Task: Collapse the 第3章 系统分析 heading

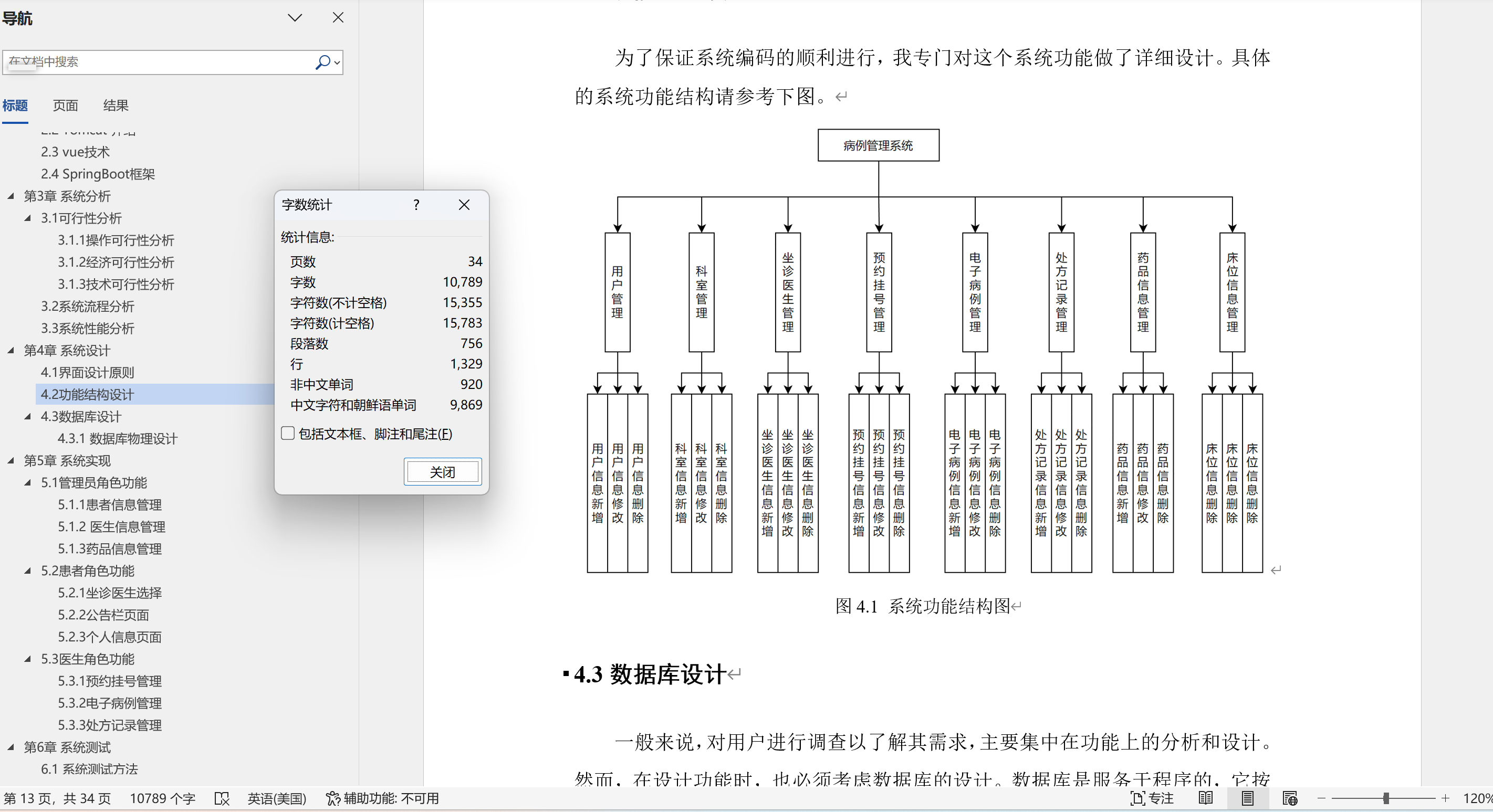Action: click(x=11, y=196)
